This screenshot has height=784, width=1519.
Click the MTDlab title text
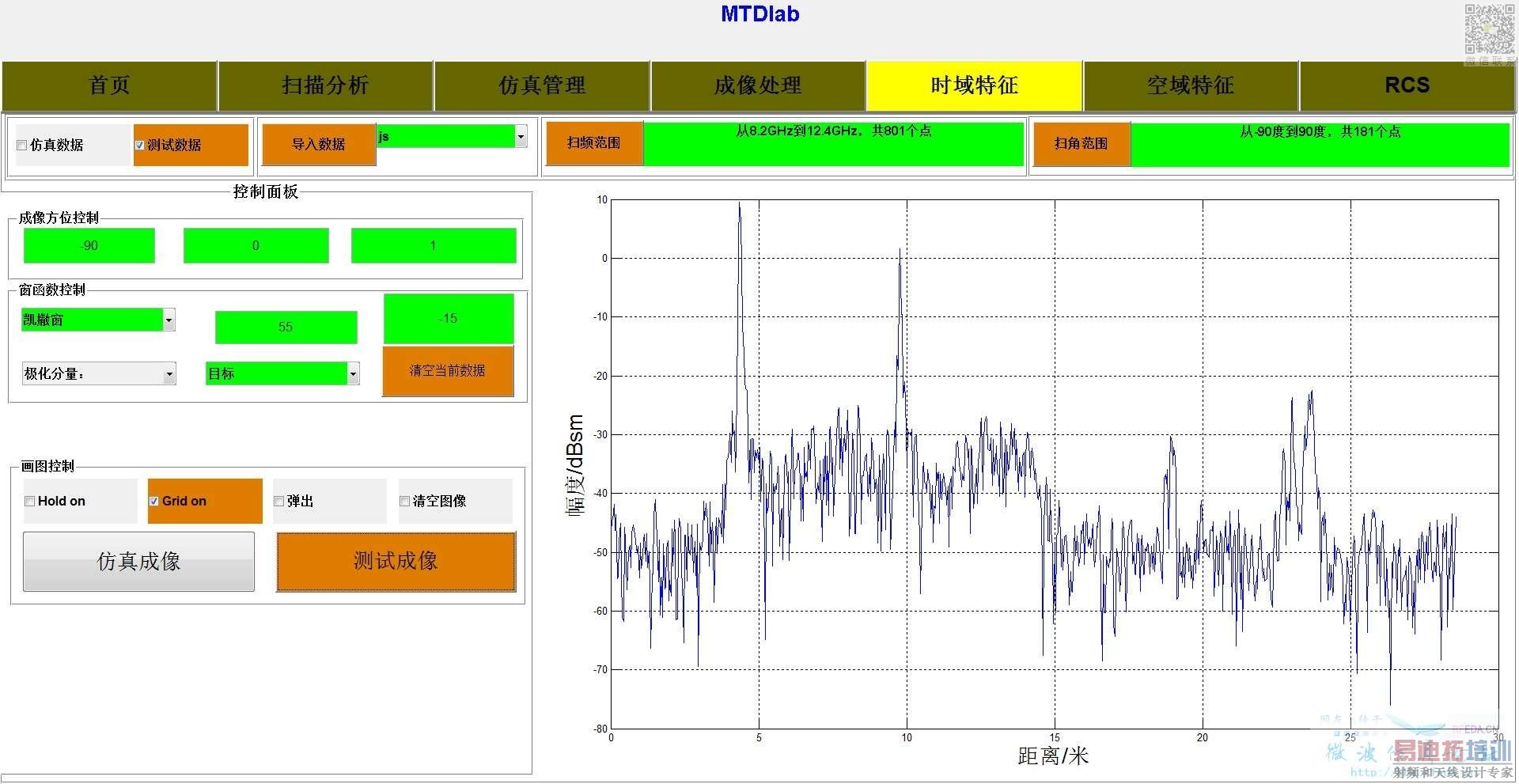(760, 14)
